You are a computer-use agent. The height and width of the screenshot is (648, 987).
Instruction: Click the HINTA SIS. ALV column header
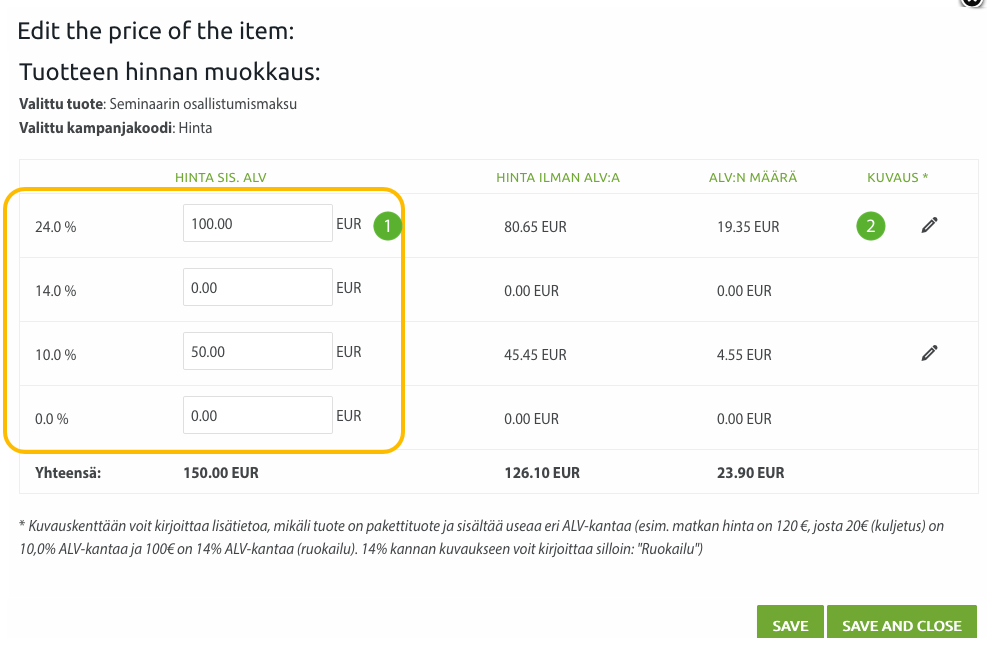(220, 178)
